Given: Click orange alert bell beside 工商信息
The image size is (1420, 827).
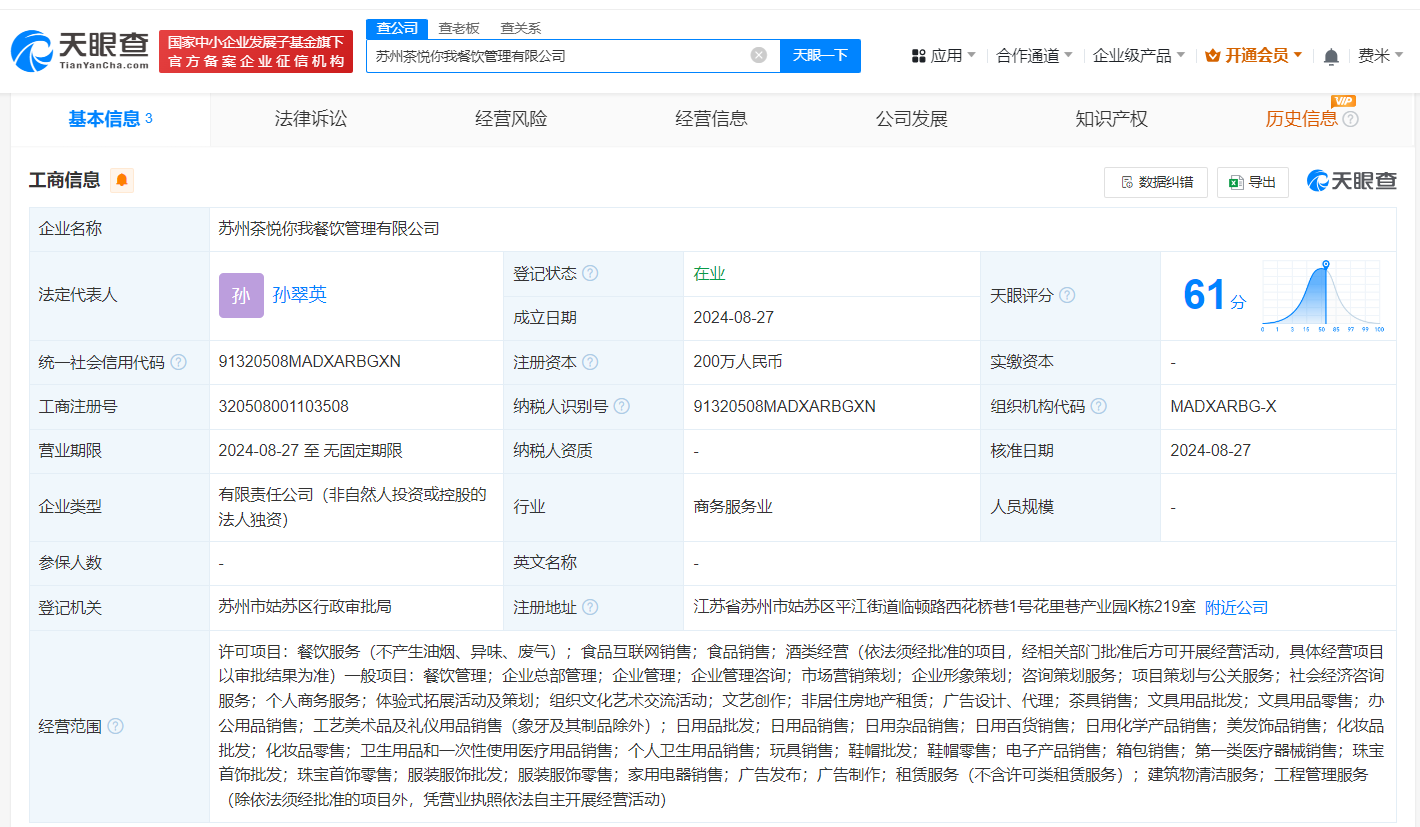Looking at the screenshot, I should click(x=122, y=180).
